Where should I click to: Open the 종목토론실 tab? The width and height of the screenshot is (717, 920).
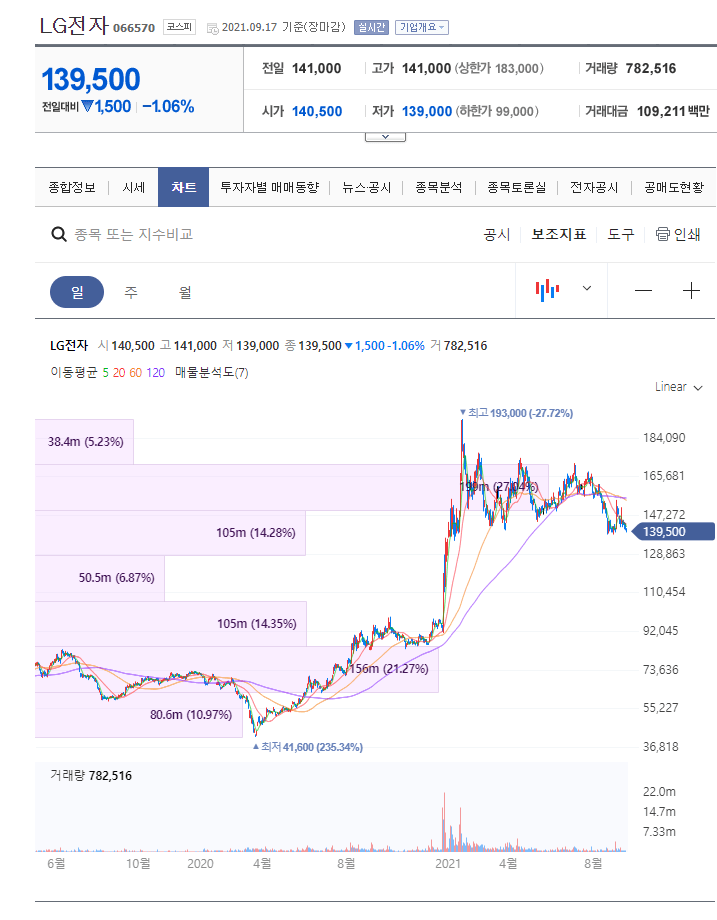click(x=516, y=187)
